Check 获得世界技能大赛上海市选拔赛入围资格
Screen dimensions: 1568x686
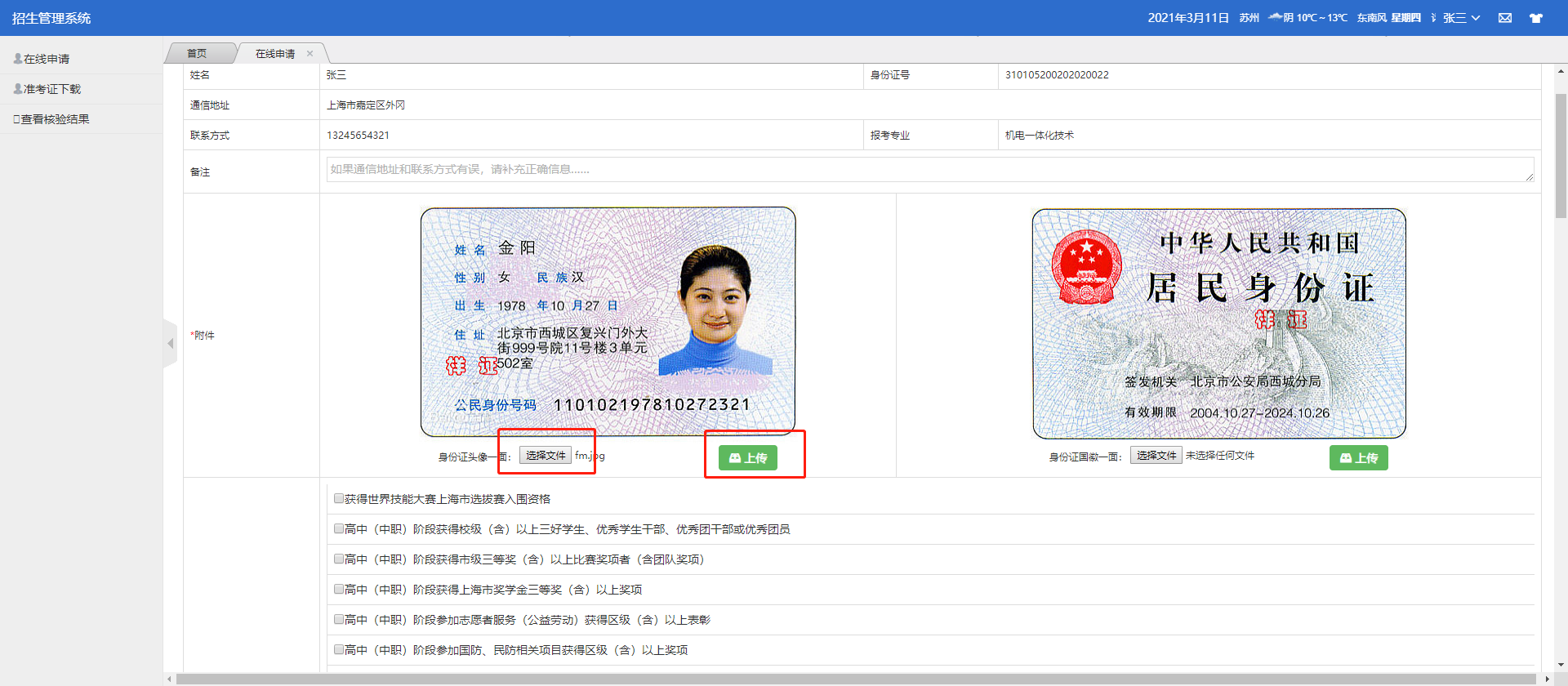[x=339, y=498]
